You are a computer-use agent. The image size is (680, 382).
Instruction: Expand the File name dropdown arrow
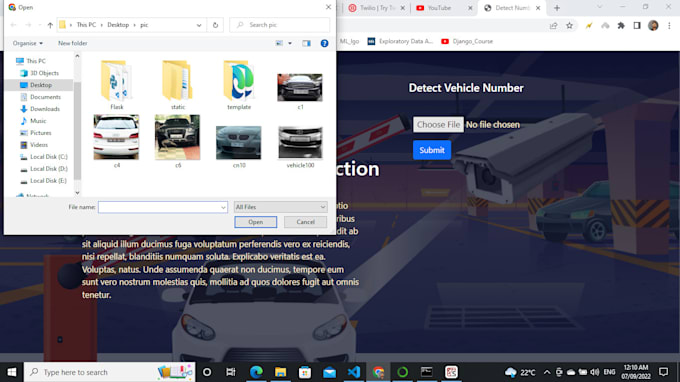point(223,207)
